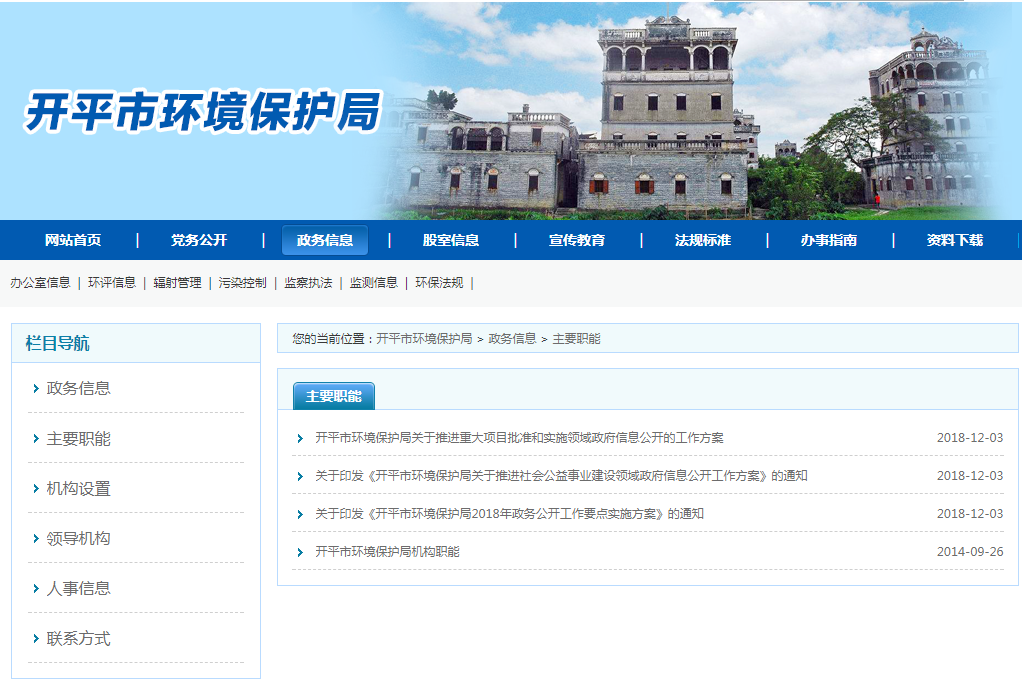Select 主要职能 in the sidebar list
The width and height of the screenshot is (1022, 695).
pos(78,438)
